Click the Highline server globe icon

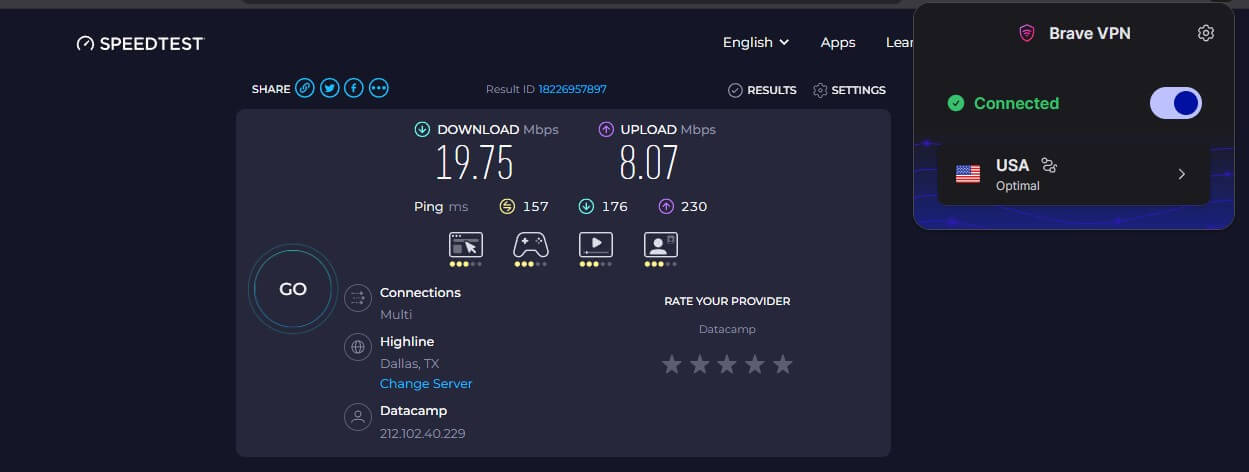click(x=357, y=347)
